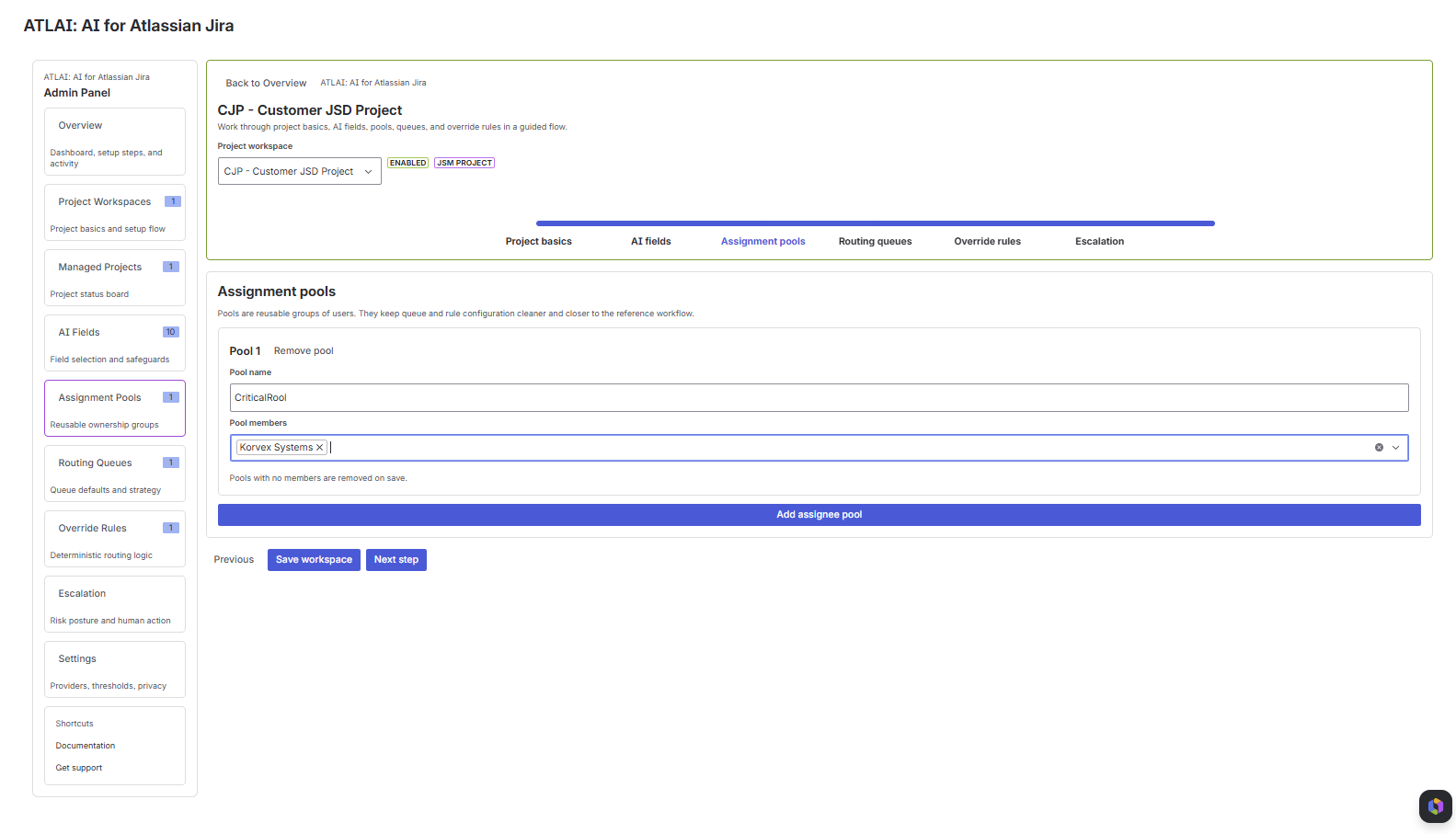Go to the Project basics step
Image resolution: width=1456 pixels, height=834 pixels.
click(x=538, y=242)
